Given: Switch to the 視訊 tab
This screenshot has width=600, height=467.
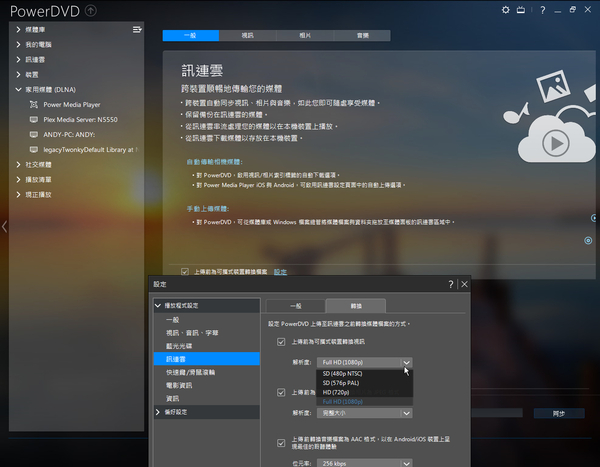Looking at the screenshot, I should (x=247, y=34).
